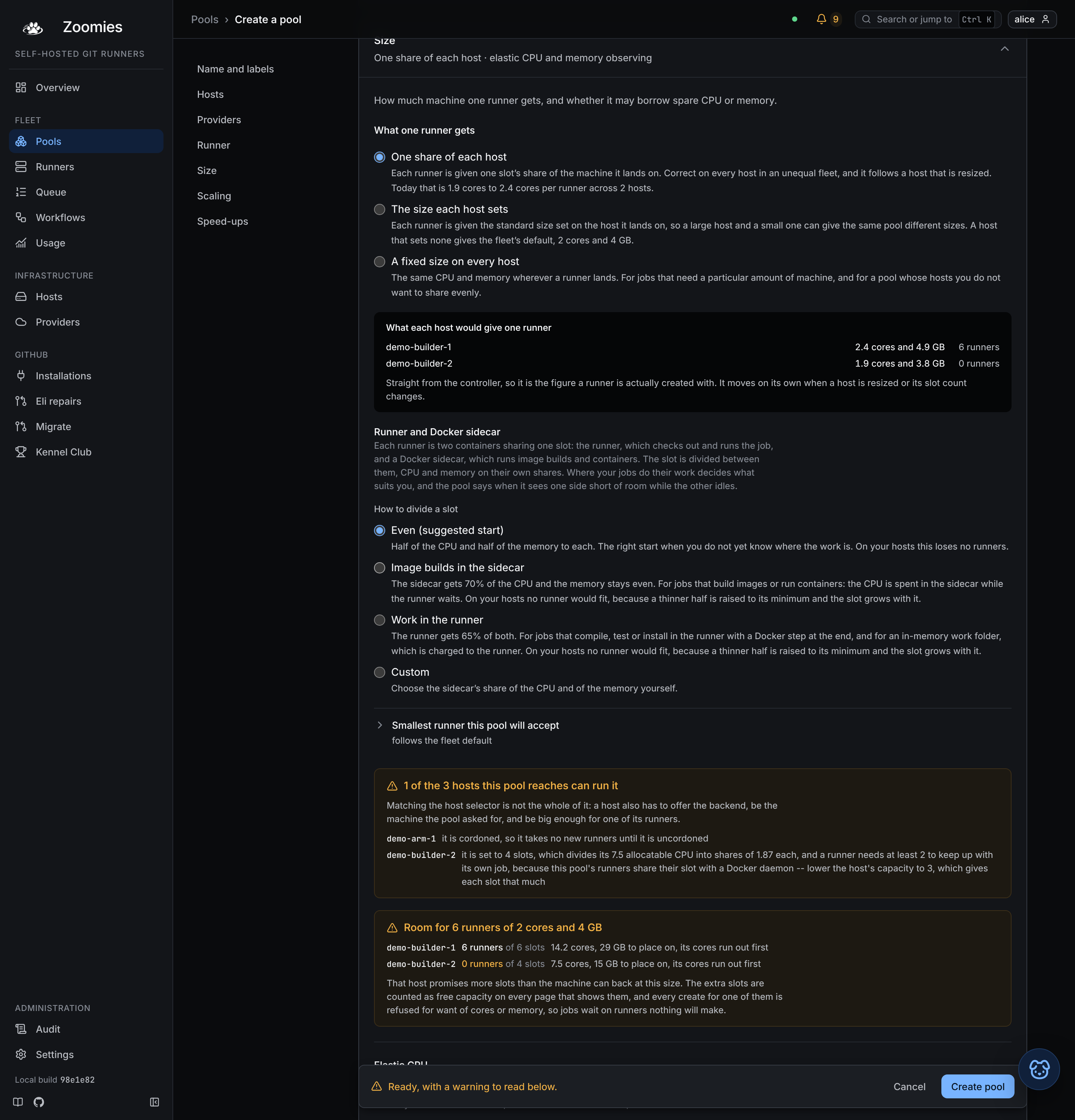Click 'Local build 98e1e82' version text

click(55, 1080)
